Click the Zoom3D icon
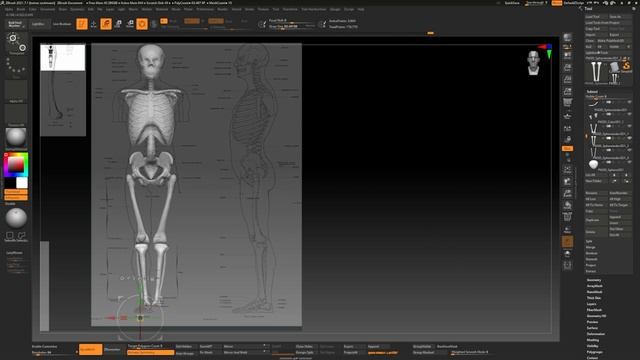This screenshot has height=360, width=640. click(x=567, y=193)
